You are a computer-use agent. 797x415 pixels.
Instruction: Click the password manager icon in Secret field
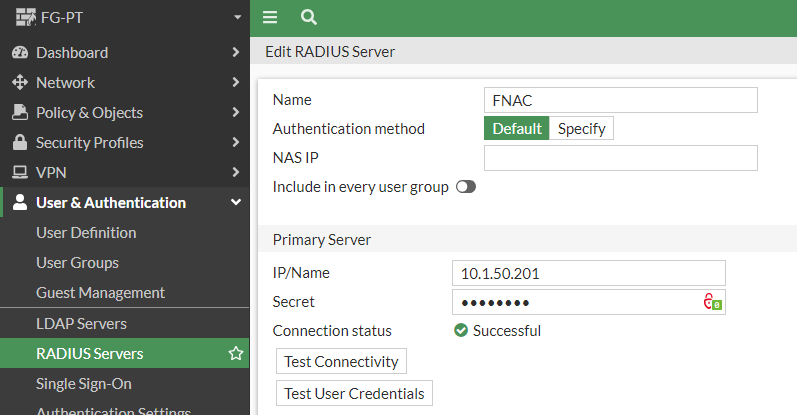click(x=712, y=302)
